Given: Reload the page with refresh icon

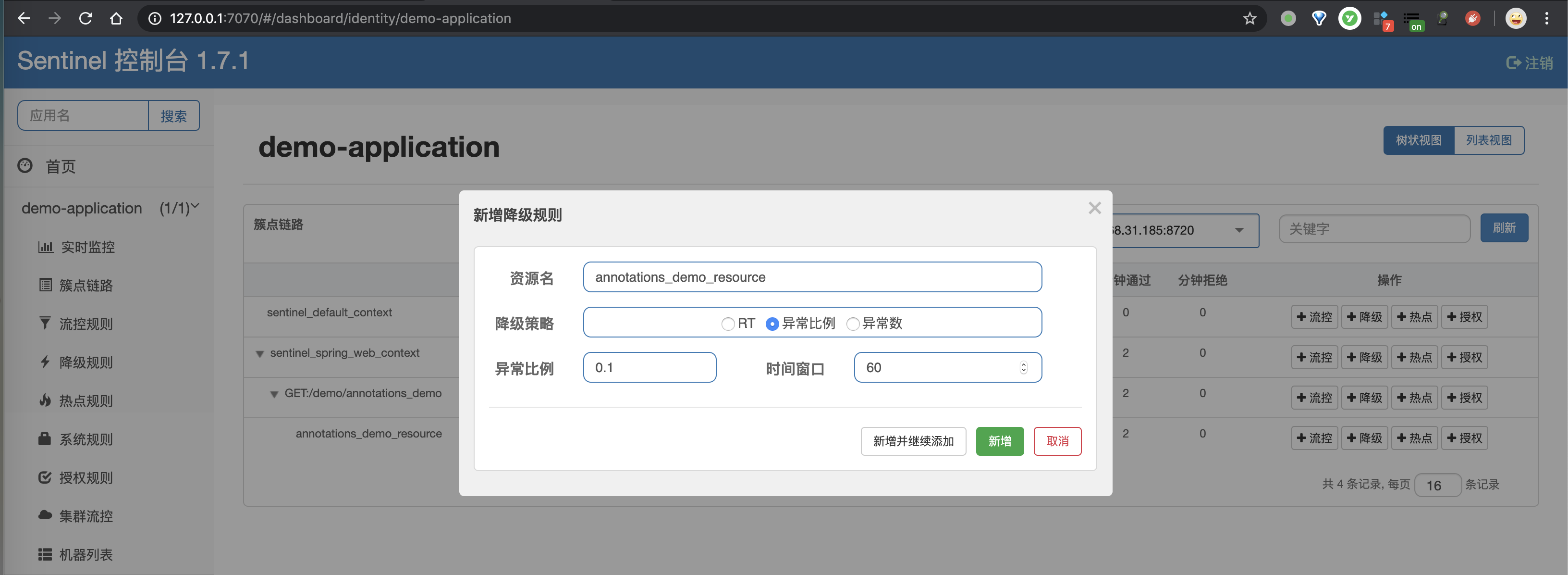Looking at the screenshot, I should point(85,18).
